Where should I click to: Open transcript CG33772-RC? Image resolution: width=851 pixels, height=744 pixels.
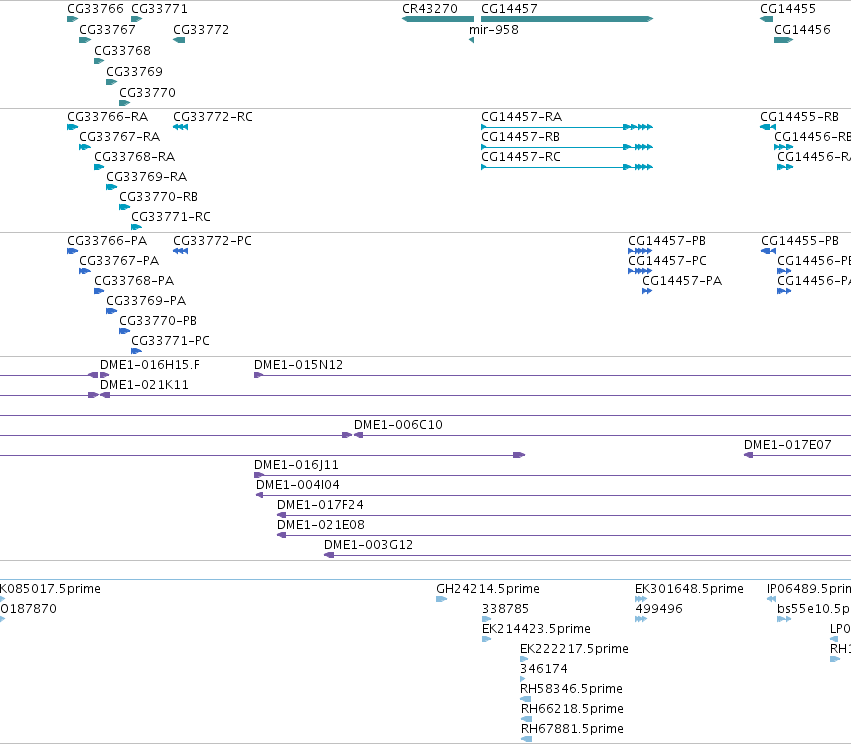point(213,117)
